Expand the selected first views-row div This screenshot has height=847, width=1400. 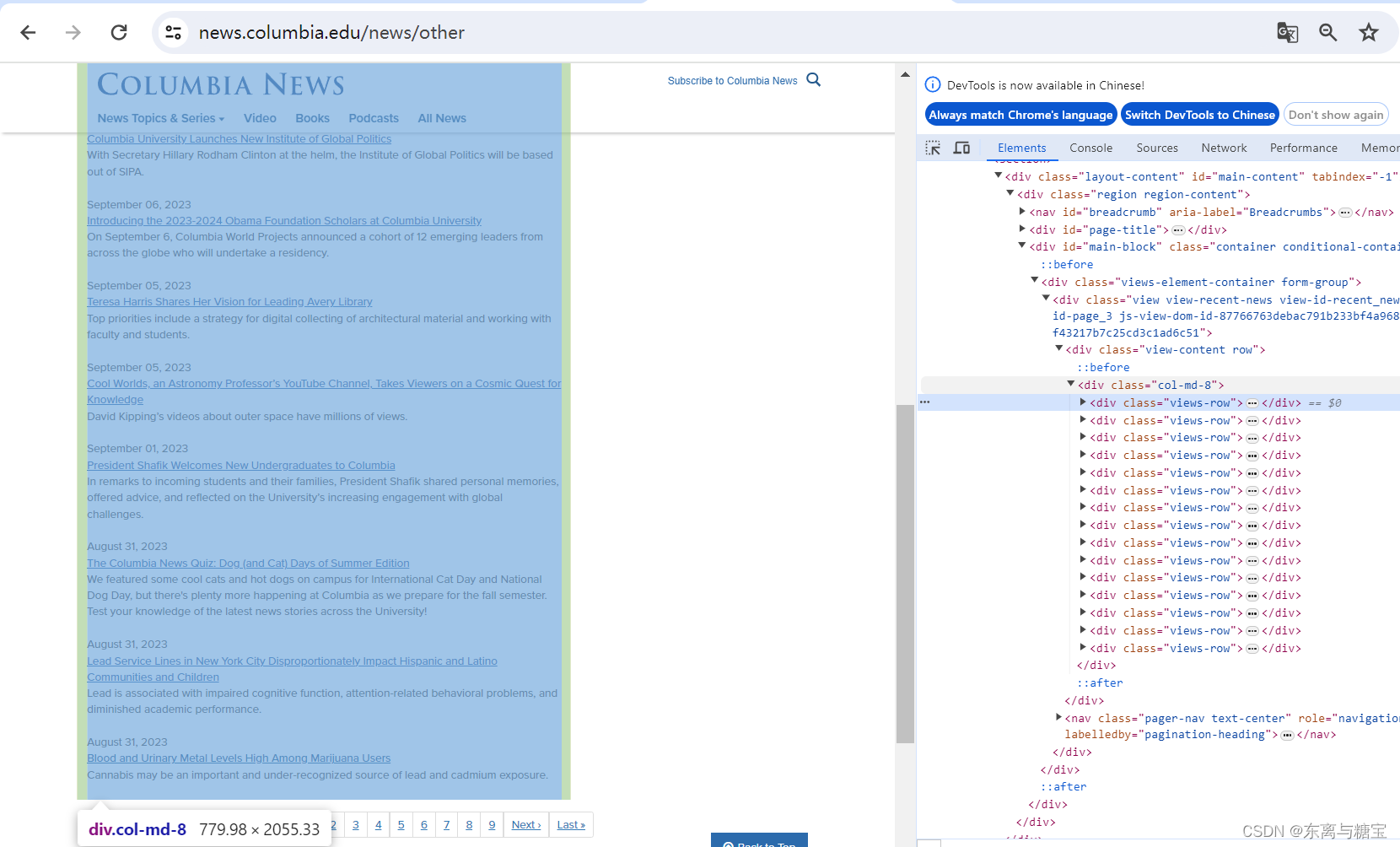[x=1083, y=402]
